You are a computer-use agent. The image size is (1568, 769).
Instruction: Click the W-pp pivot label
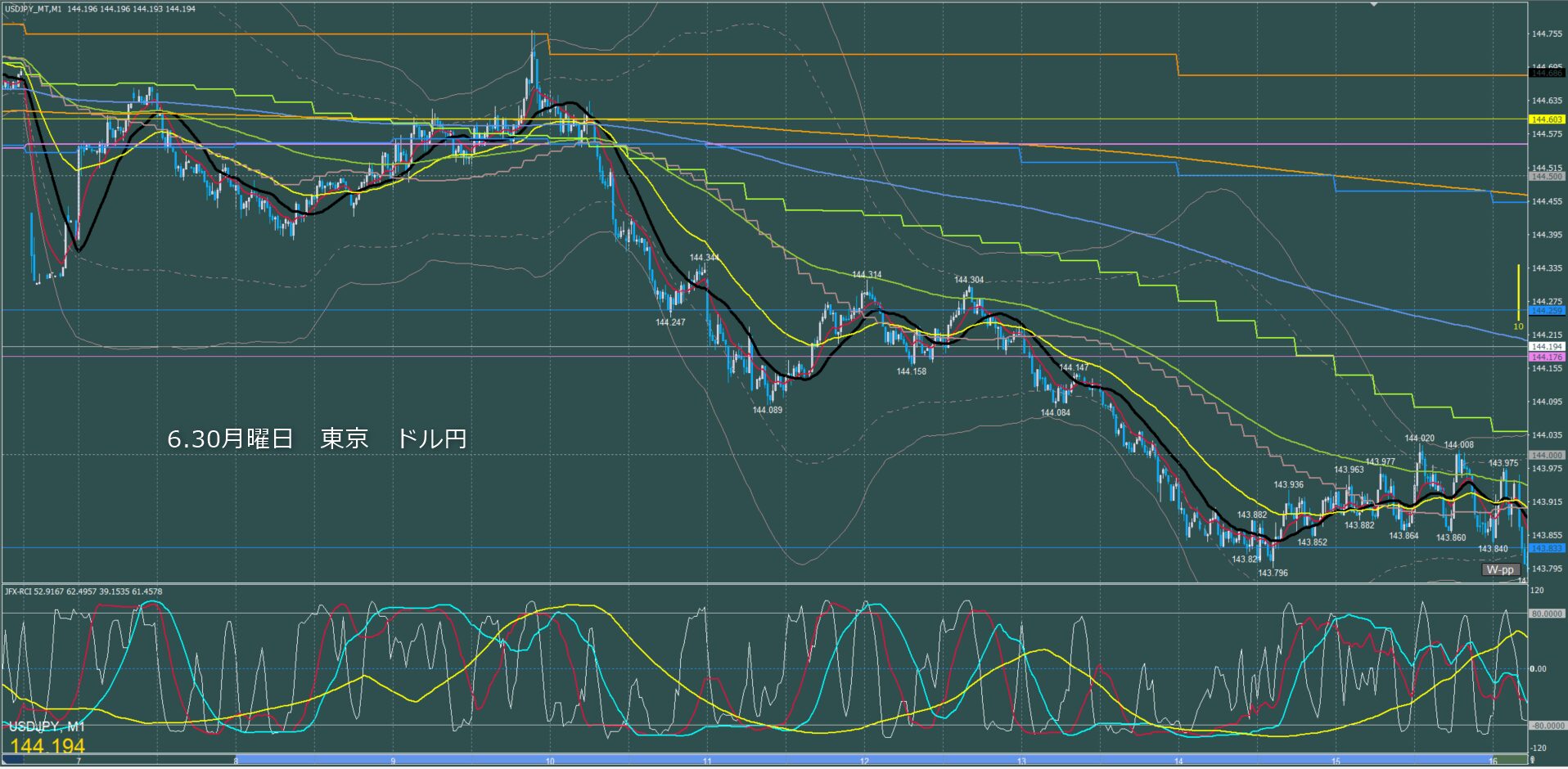coord(1500,569)
